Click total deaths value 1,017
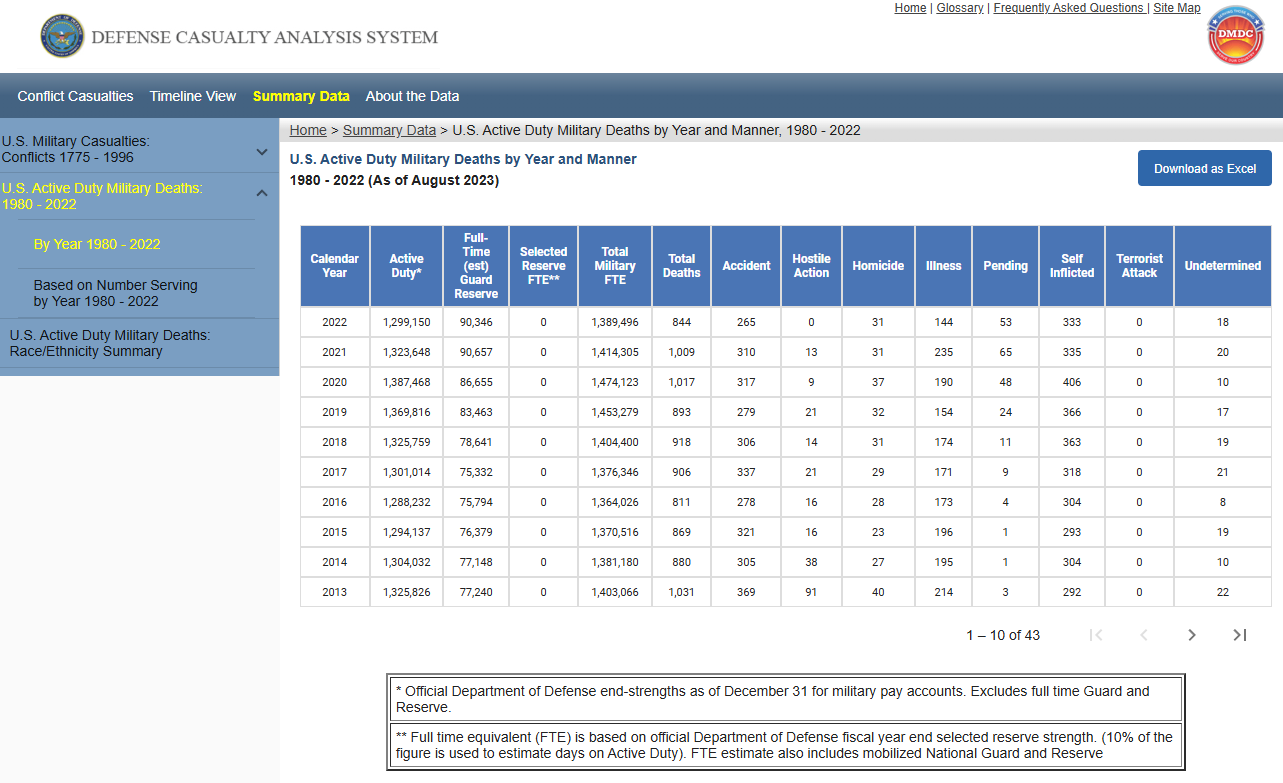This screenshot has height=783, width=1283. coord(682,382)
